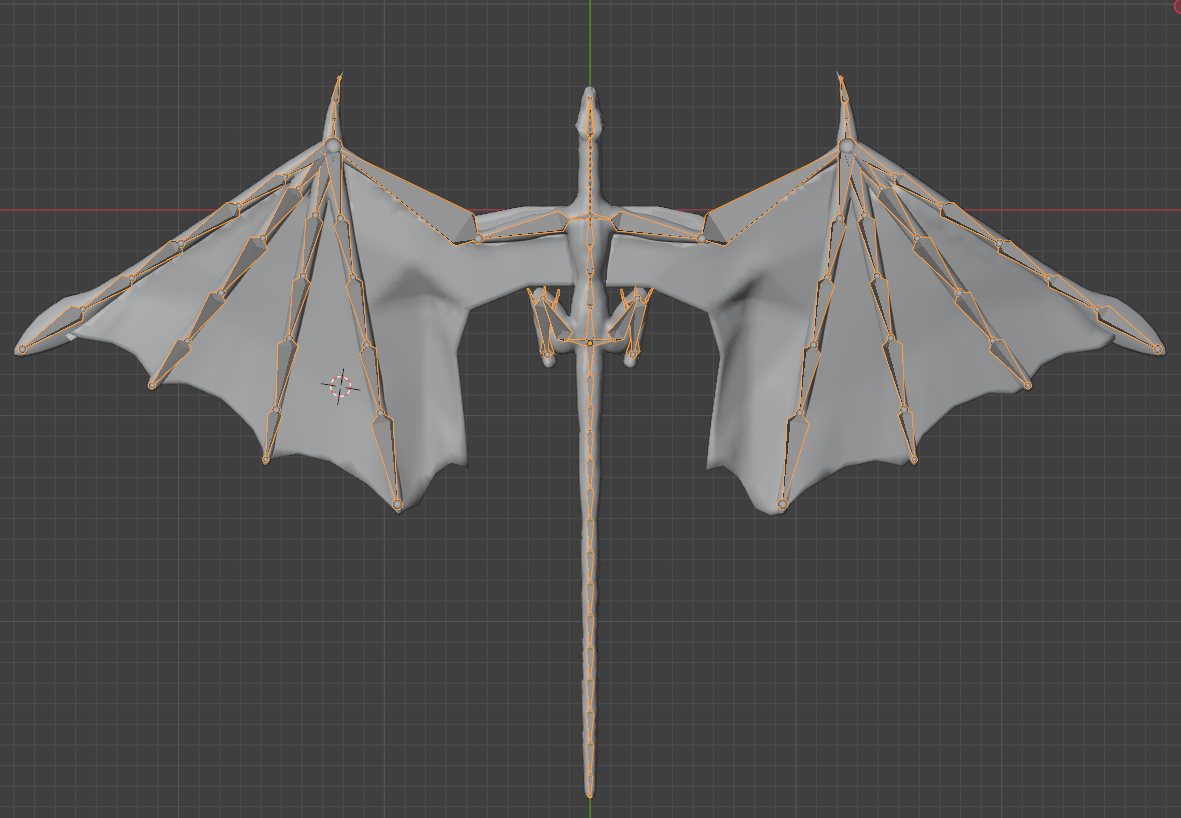Viewport: 1181px width, 818px height.
Task: Click the right wing elbow joint near the body
Action: point(701,239)
